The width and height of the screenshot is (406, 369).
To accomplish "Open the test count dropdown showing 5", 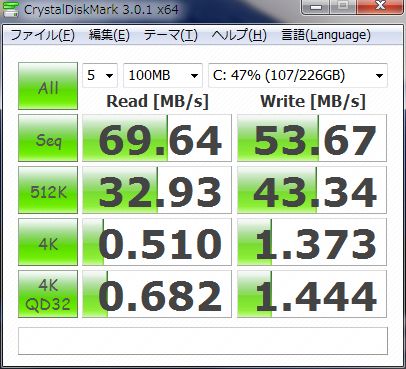I will point(100,75).
